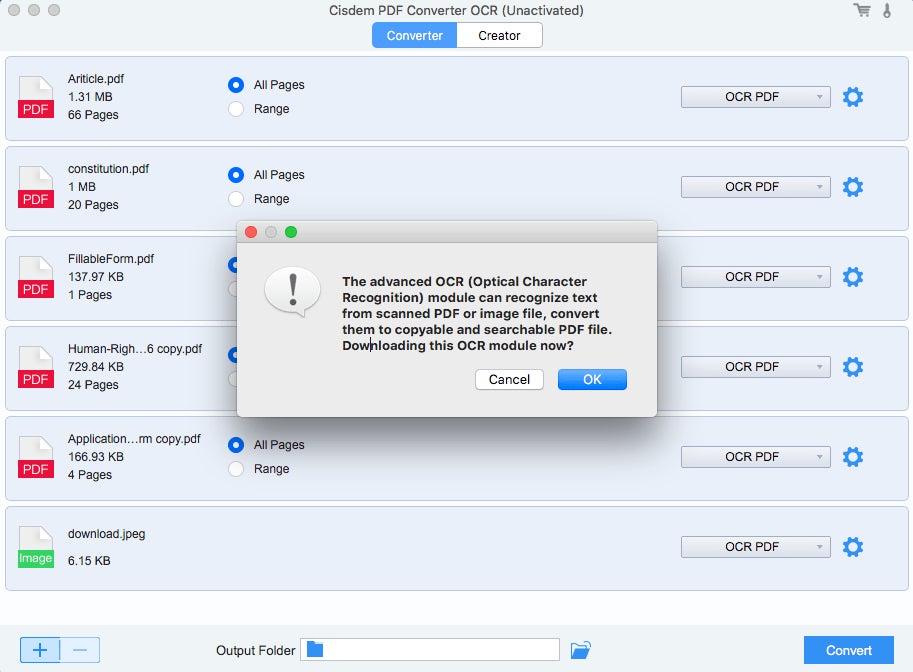This screenshot has height=672, width=913.
Task: Open settings gear for constitution.pdf
Action: (852, 187)
